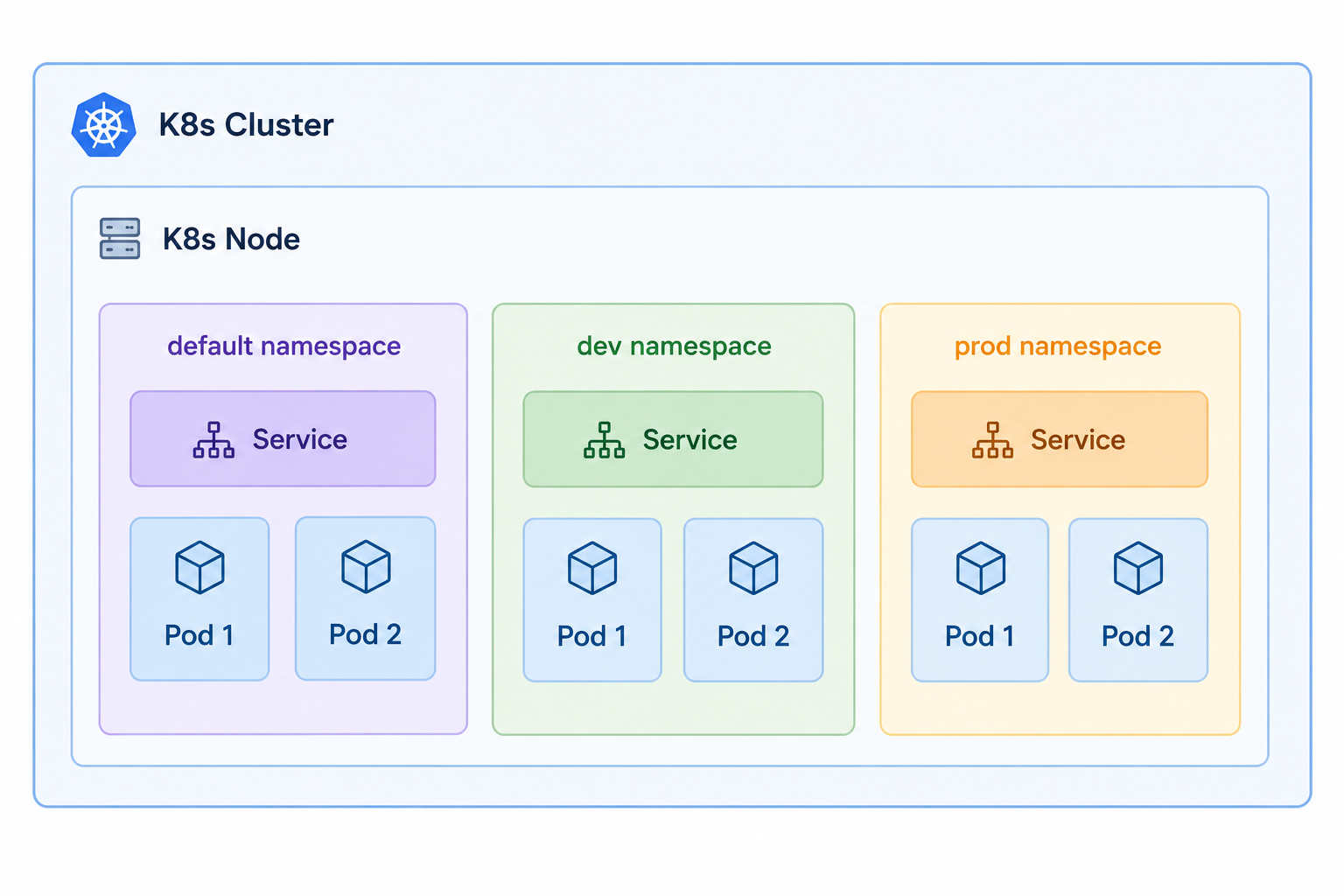Click Pod 1 label in default namespace
Viewport: 1344px width, 896px height.
(199, 635)
